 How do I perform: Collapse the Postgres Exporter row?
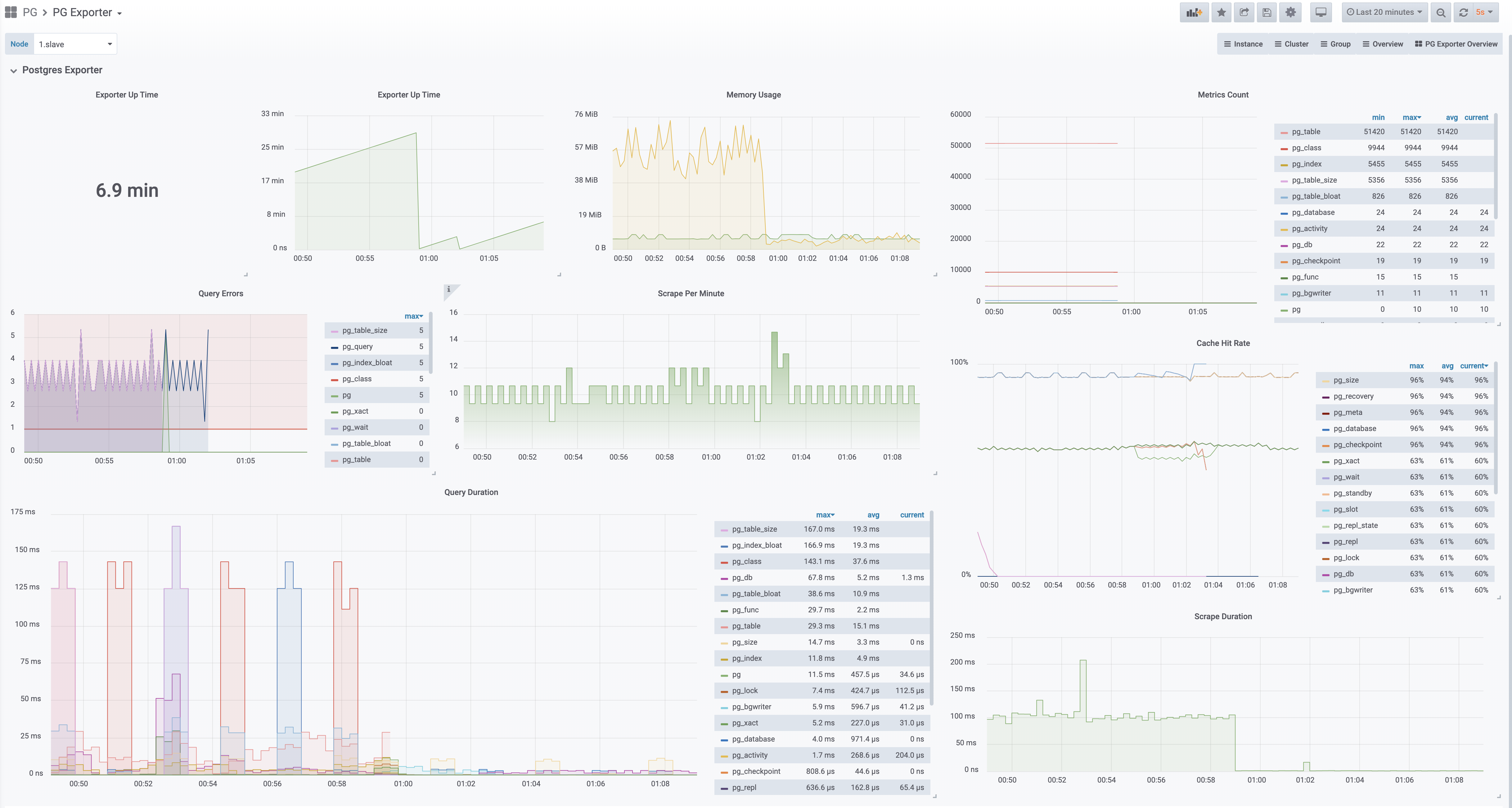pyautogui.click(x=14, y=70)
